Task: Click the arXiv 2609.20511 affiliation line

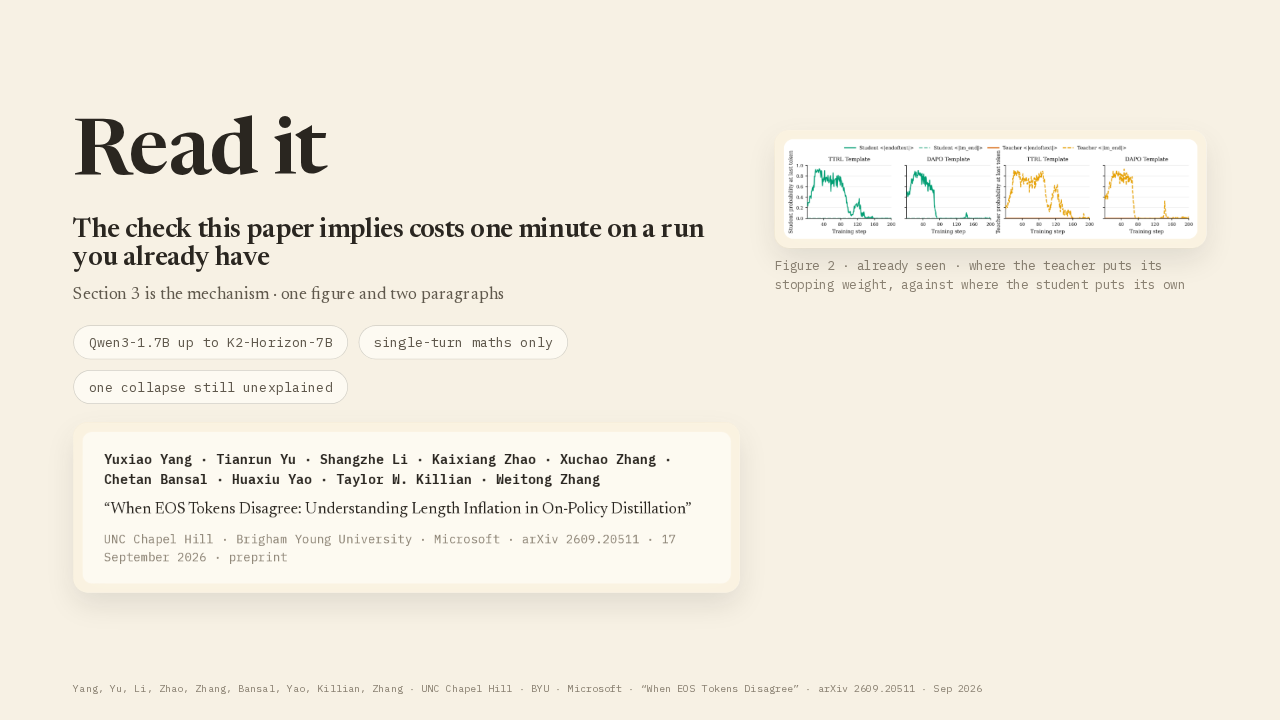Action: (390, 548)
